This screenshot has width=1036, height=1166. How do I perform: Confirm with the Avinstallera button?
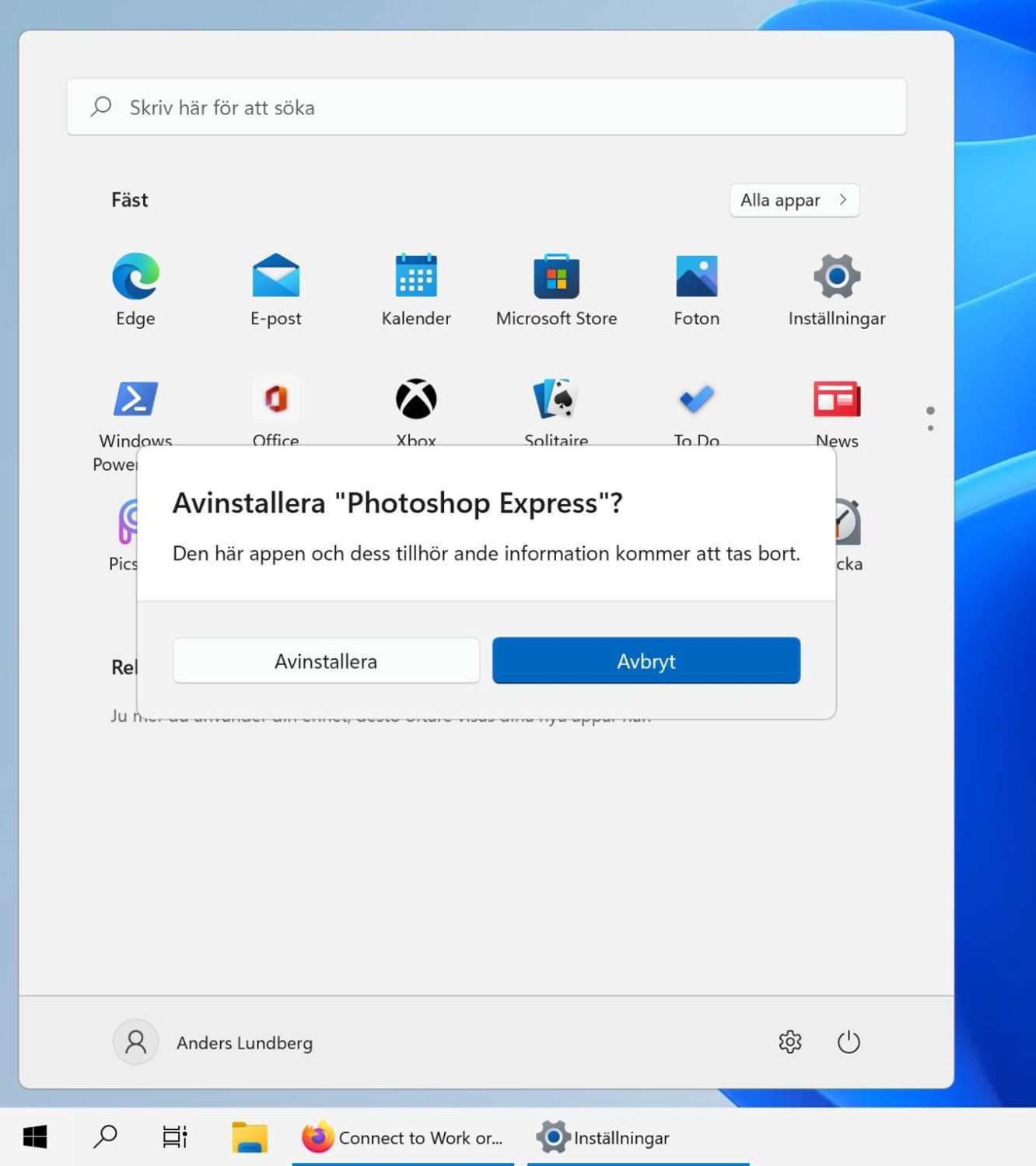tap(326, 661)
